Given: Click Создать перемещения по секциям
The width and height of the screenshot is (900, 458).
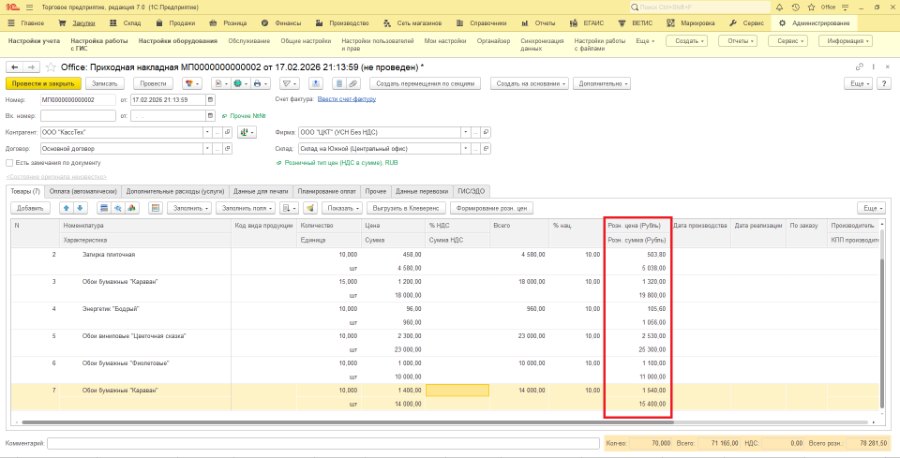Looking at the screenshot, I should click(x=425, y=84).
